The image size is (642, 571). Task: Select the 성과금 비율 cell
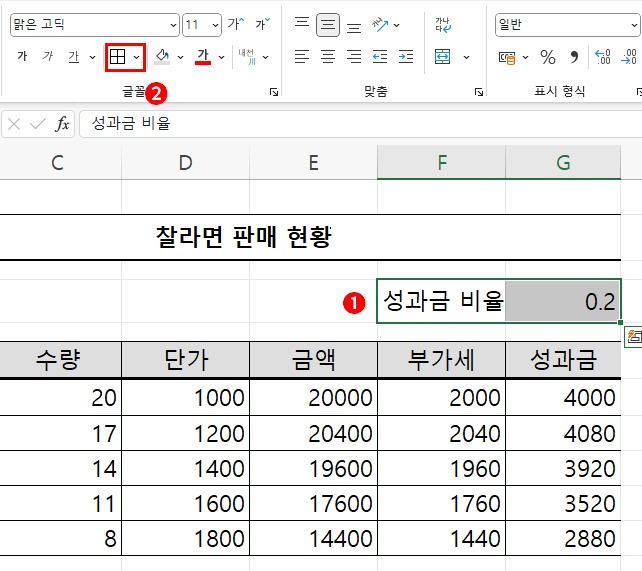[x=441, y=301]
